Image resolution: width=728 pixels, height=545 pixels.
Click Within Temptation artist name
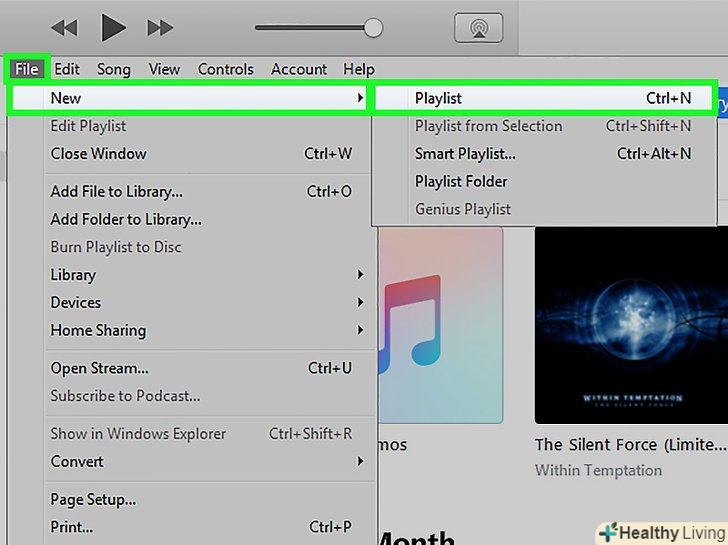point(598,470)
